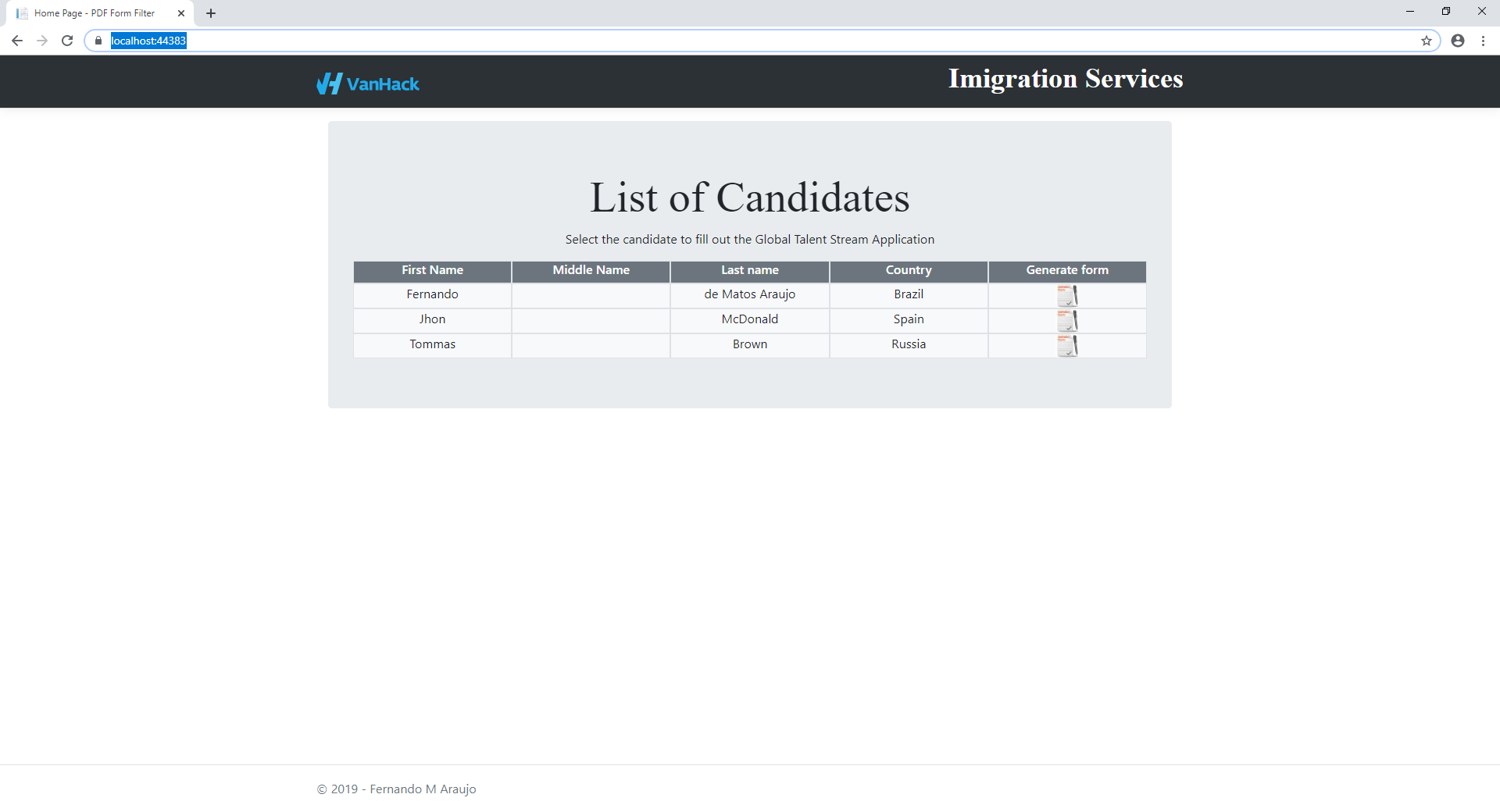Go back to previous page

(x=17, y=41)
